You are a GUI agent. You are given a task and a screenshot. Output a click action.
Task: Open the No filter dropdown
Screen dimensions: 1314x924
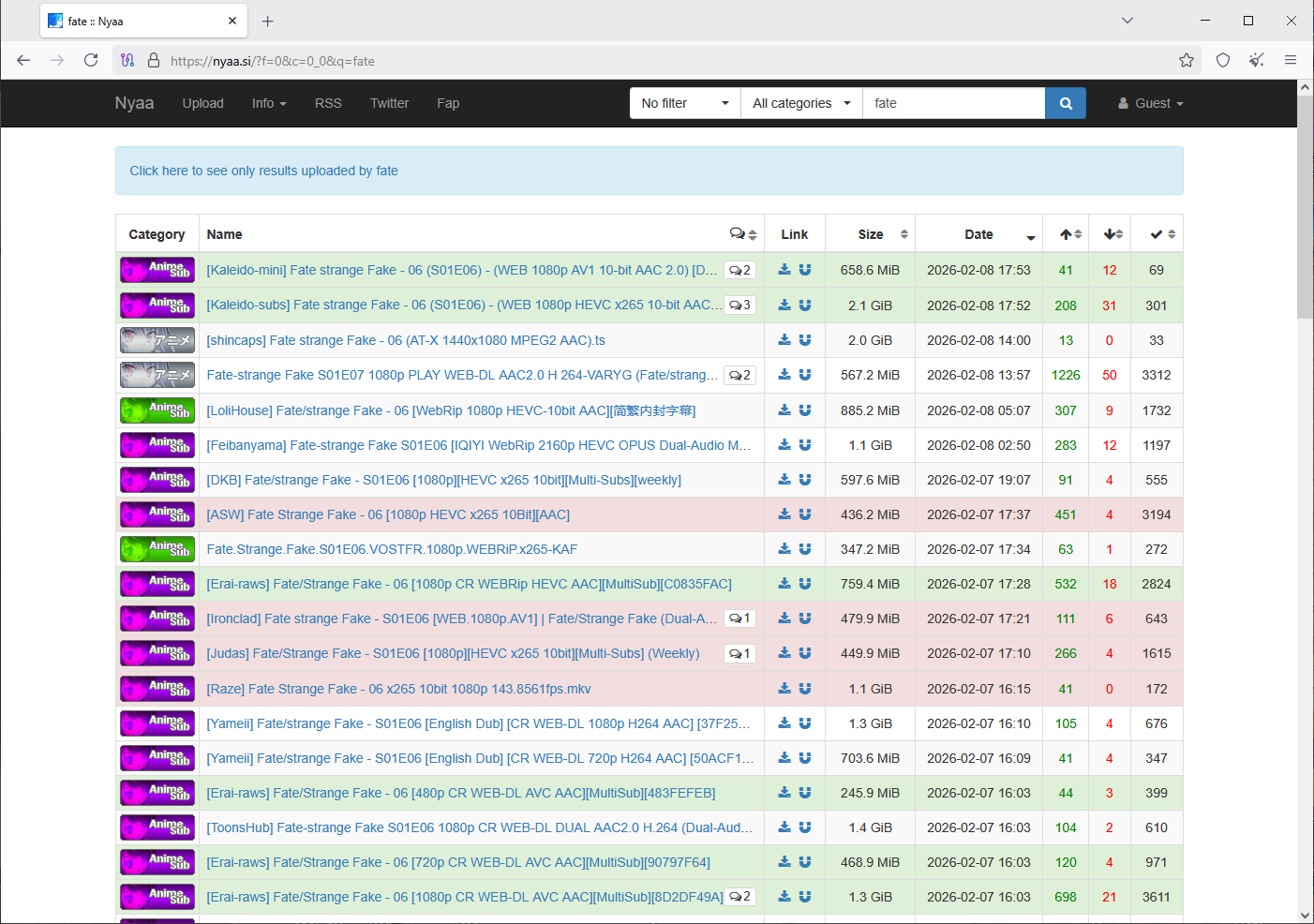coord(684,103)
